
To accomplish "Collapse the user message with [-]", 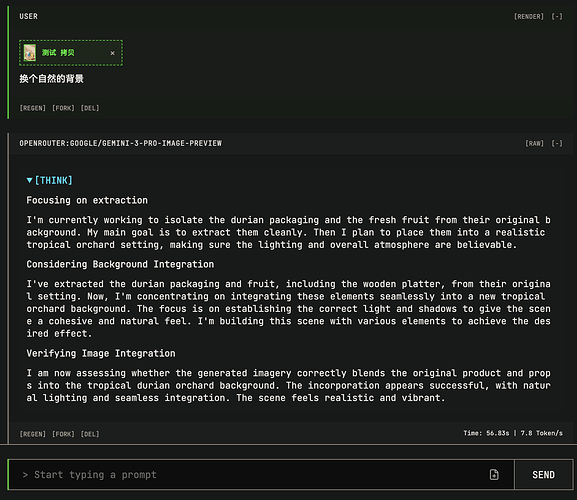I will pos(557,17).
